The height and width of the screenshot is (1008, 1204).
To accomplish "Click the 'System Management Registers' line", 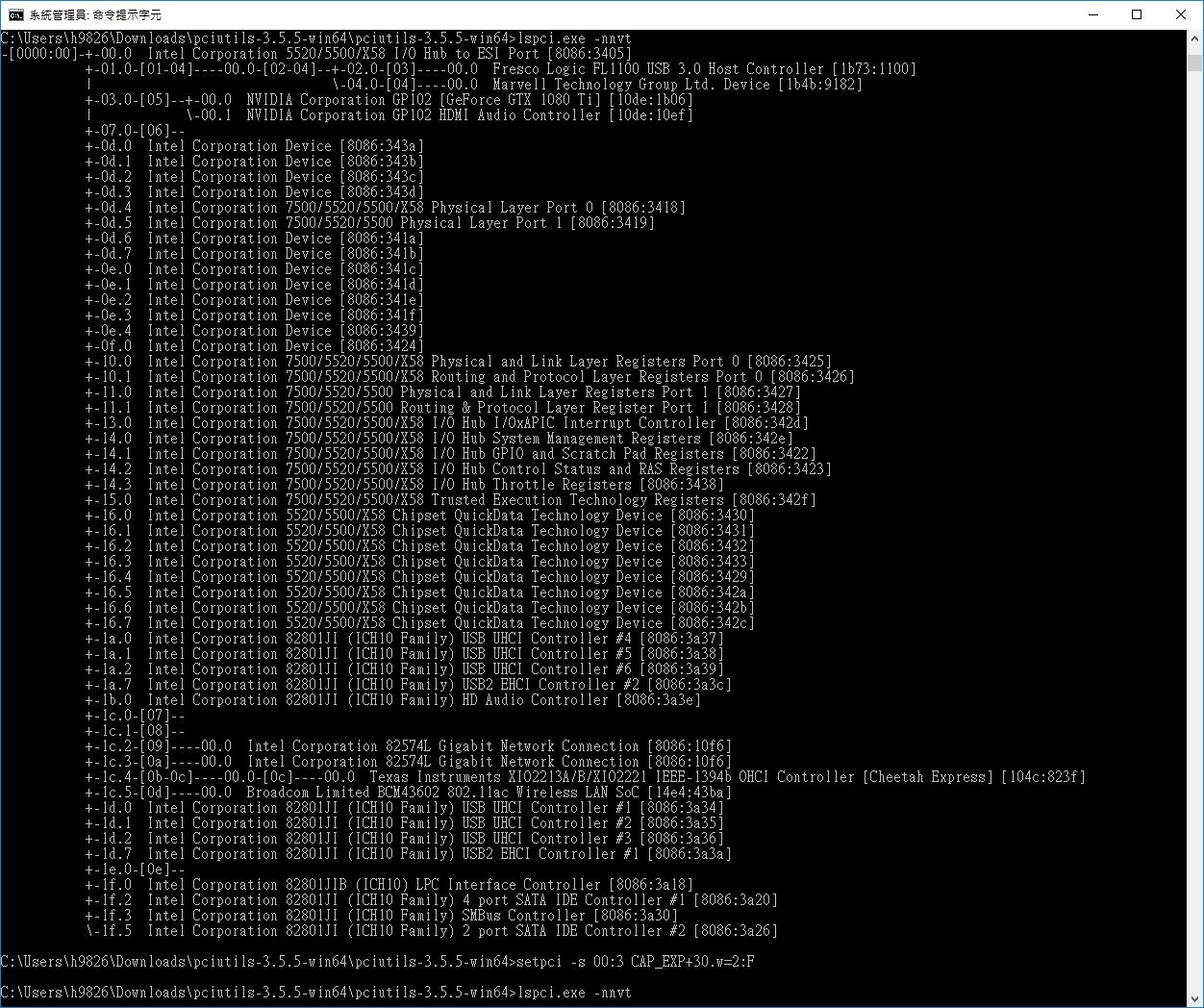I will pyautogui.click(x=439, y=439).
